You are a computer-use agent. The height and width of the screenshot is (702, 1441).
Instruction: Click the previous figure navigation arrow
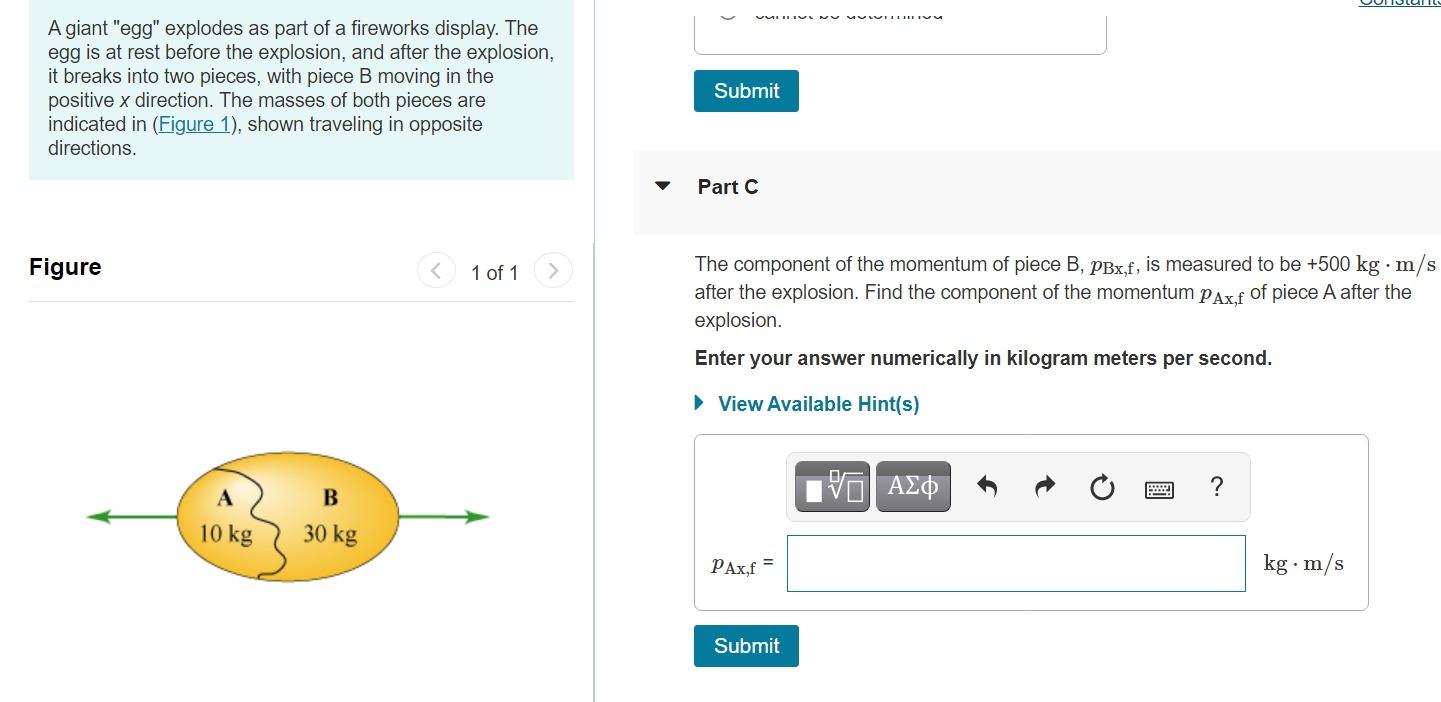point(435,270)
